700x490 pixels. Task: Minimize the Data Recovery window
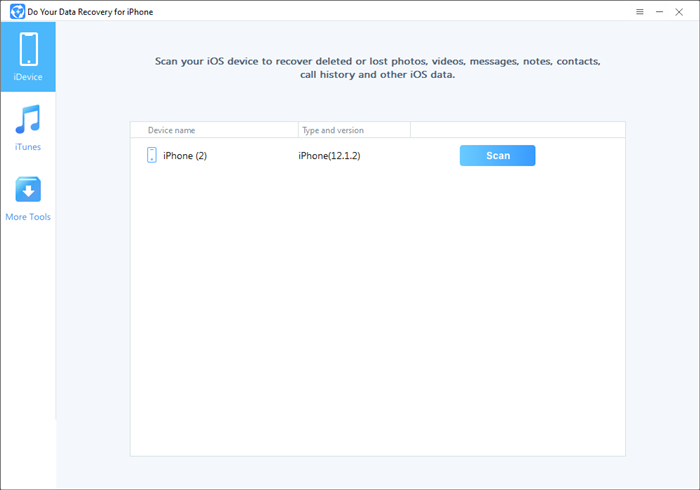click(x=660, y=11)
